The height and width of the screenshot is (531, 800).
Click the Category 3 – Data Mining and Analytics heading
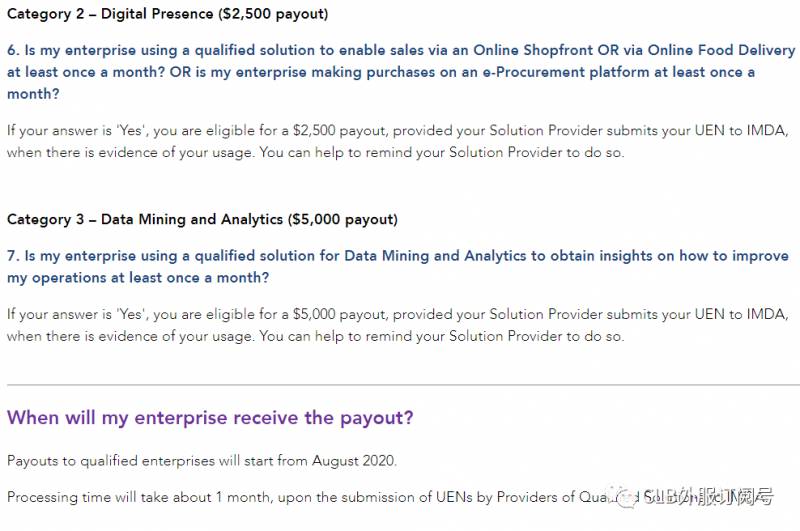tap(202, 219)
